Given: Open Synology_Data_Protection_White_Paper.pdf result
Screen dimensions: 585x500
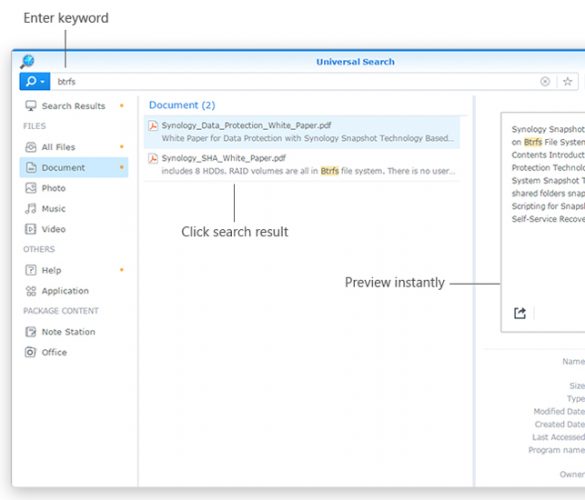Looking at the screenshot, I should pyautogui.click(x=302, y=132).
